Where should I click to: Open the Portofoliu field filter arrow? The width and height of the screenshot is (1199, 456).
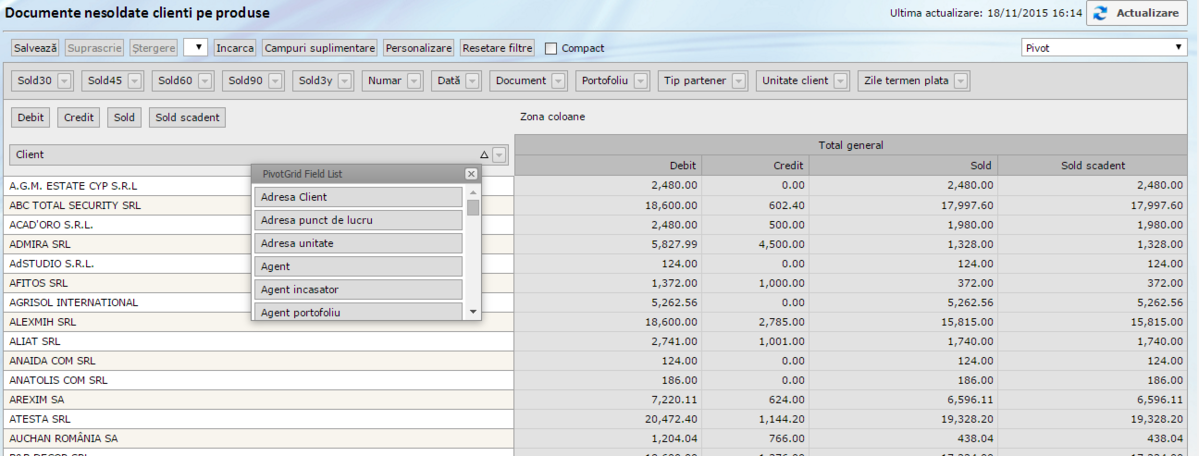640,81
